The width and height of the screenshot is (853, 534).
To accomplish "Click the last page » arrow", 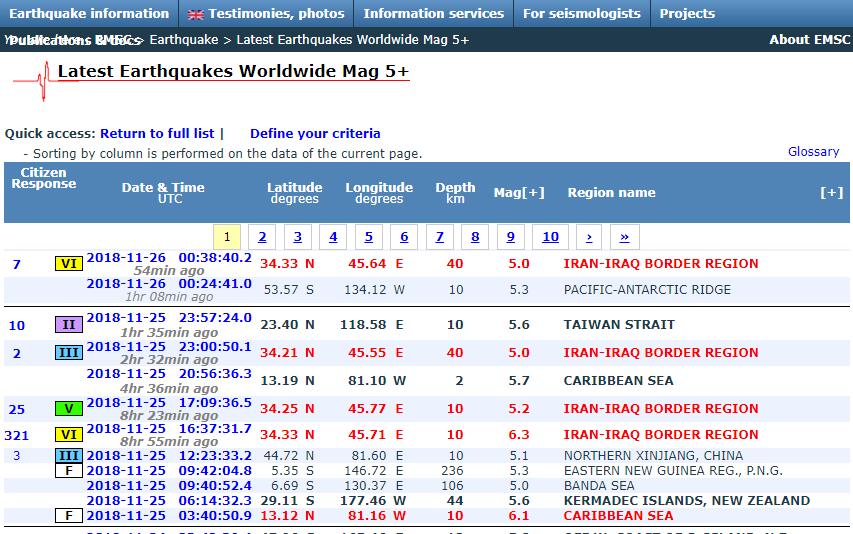I will [x=625, y=237].
